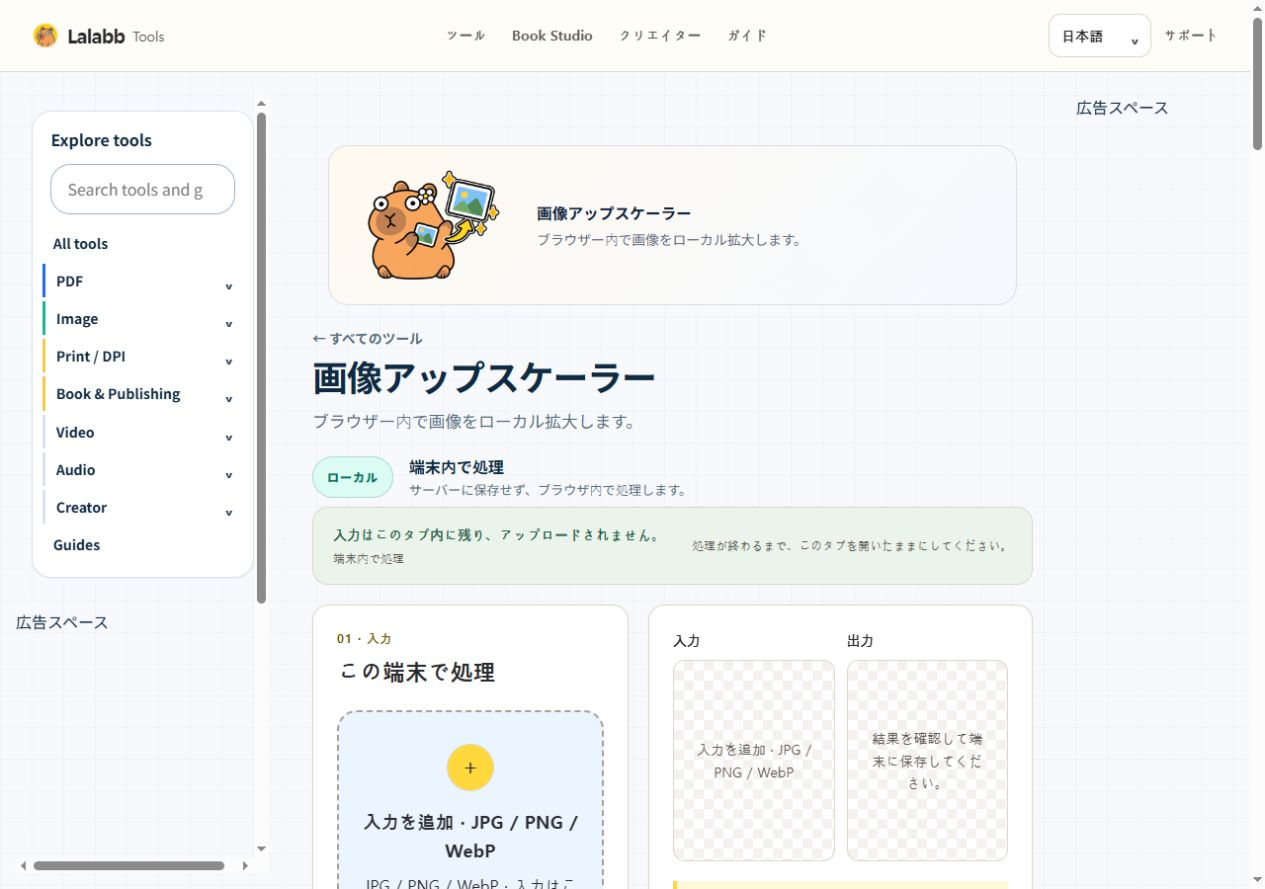1265x889 pixels.
Task: Open the ガイド header item
Action: pyautogui.click(x=747, y=36)
